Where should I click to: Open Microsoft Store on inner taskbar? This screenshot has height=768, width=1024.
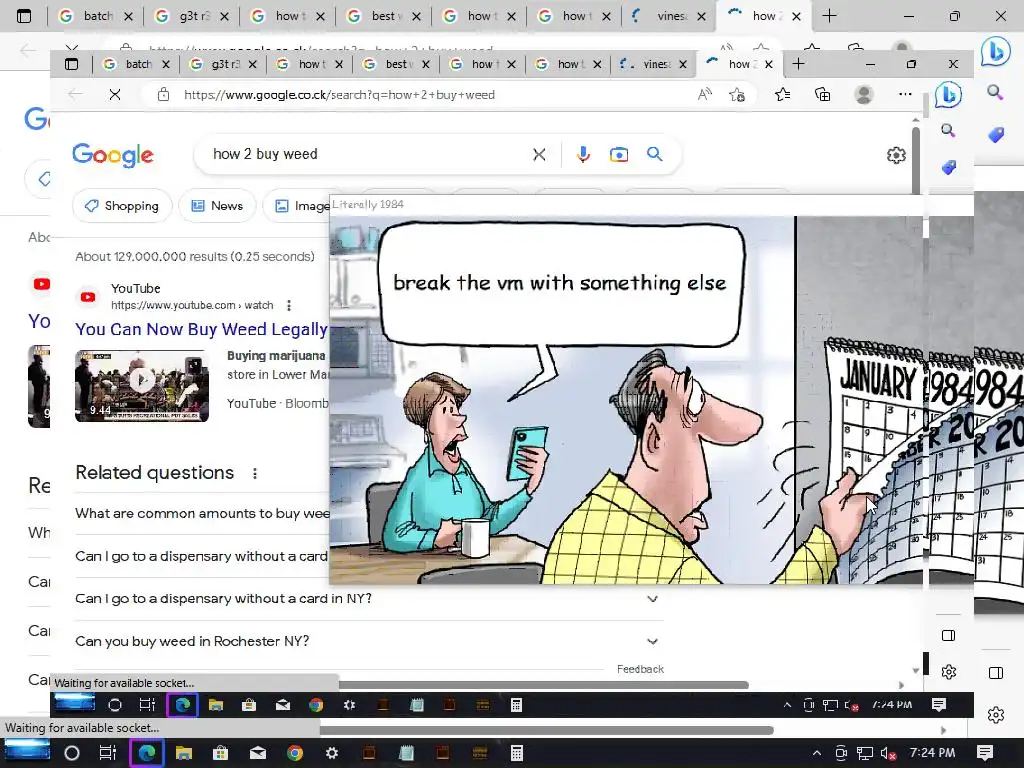[248, 705]
